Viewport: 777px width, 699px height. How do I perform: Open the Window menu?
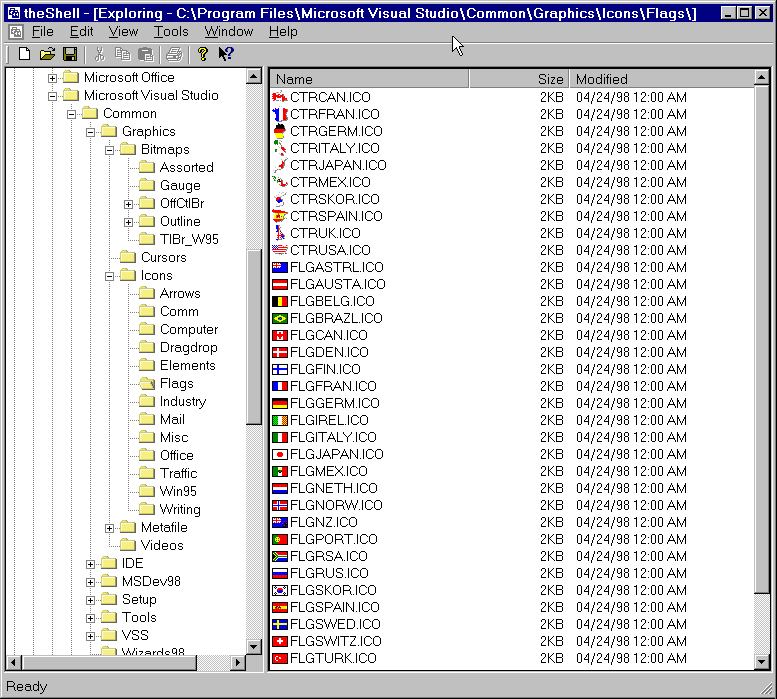(228, 32)
